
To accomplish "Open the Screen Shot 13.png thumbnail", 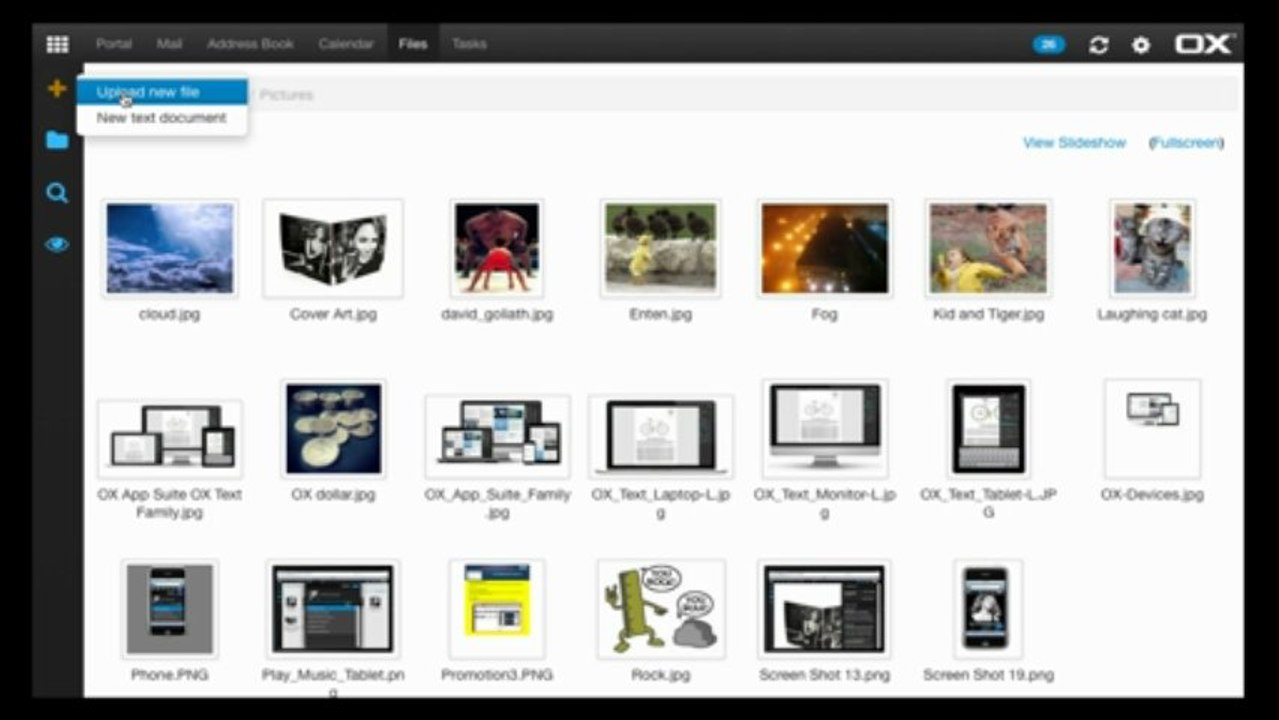I will [x=824, y=609].
